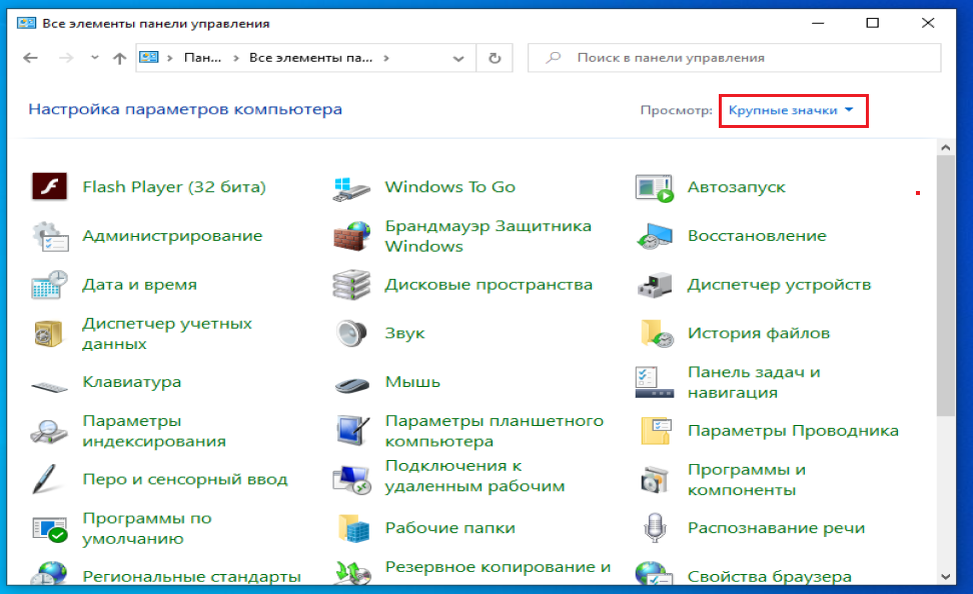Click the Клавиатура label
This screenshot has width=973, height=594.
click(x=132, y=382)
